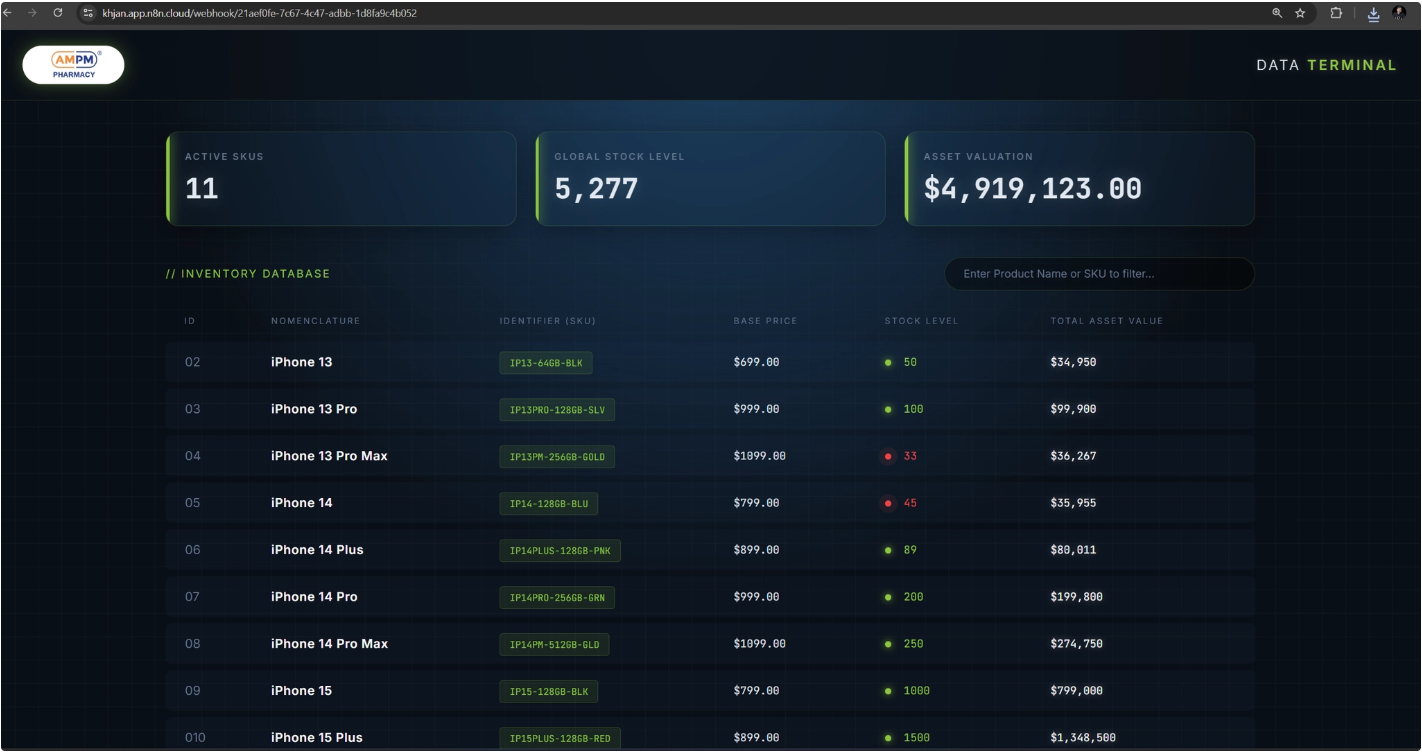The image size is (1422, 752).
Task: Select the iPhone 13 Pro Max product name
Action: point(329,456)
